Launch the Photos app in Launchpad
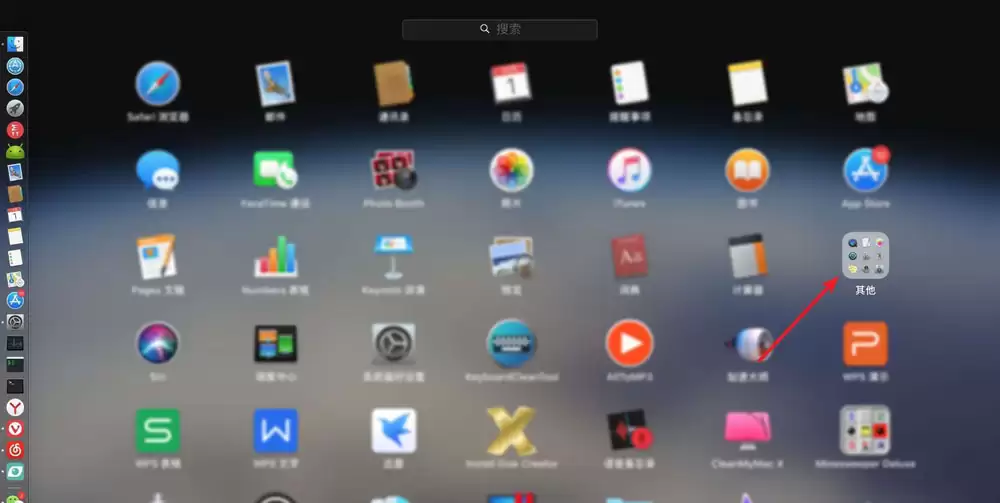Screen dimensions: 1000x503 [511, 170]
